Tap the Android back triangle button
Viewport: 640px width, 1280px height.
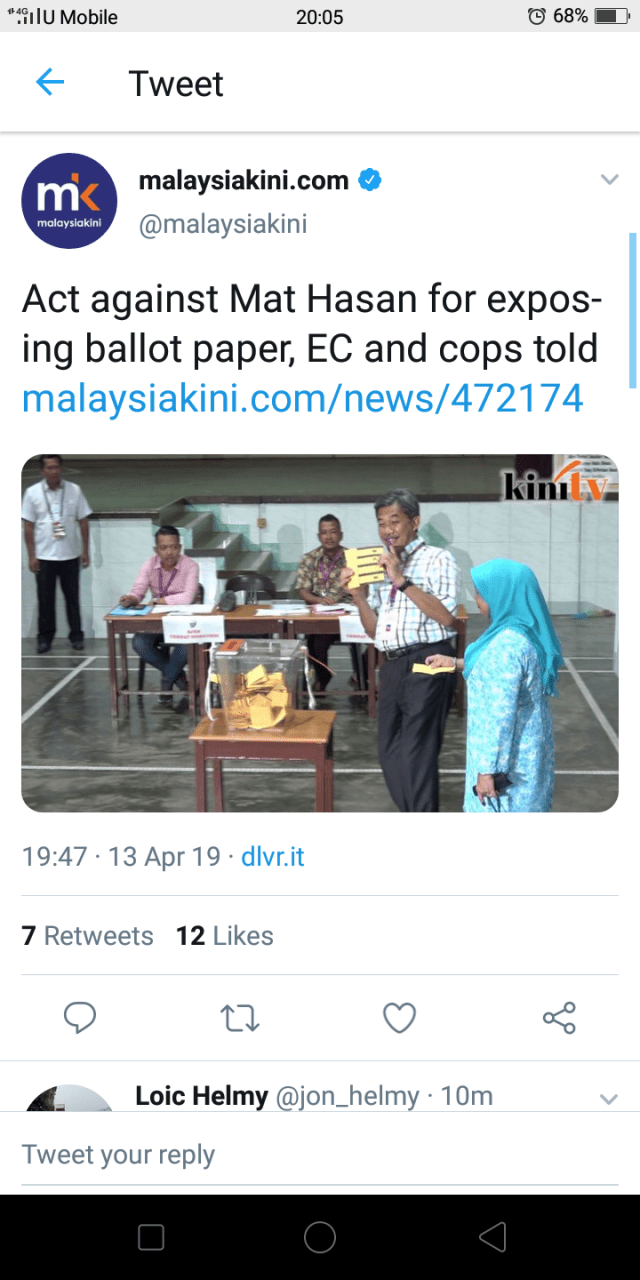(492, 1237)
